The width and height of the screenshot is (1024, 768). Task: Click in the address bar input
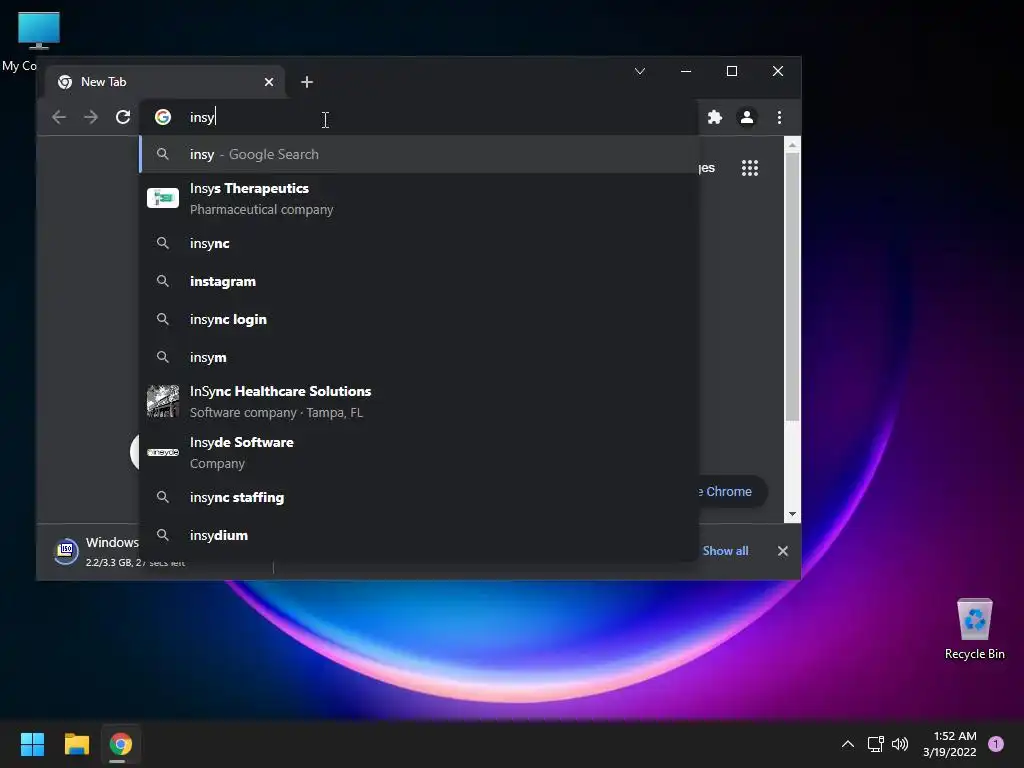point(418,117)
